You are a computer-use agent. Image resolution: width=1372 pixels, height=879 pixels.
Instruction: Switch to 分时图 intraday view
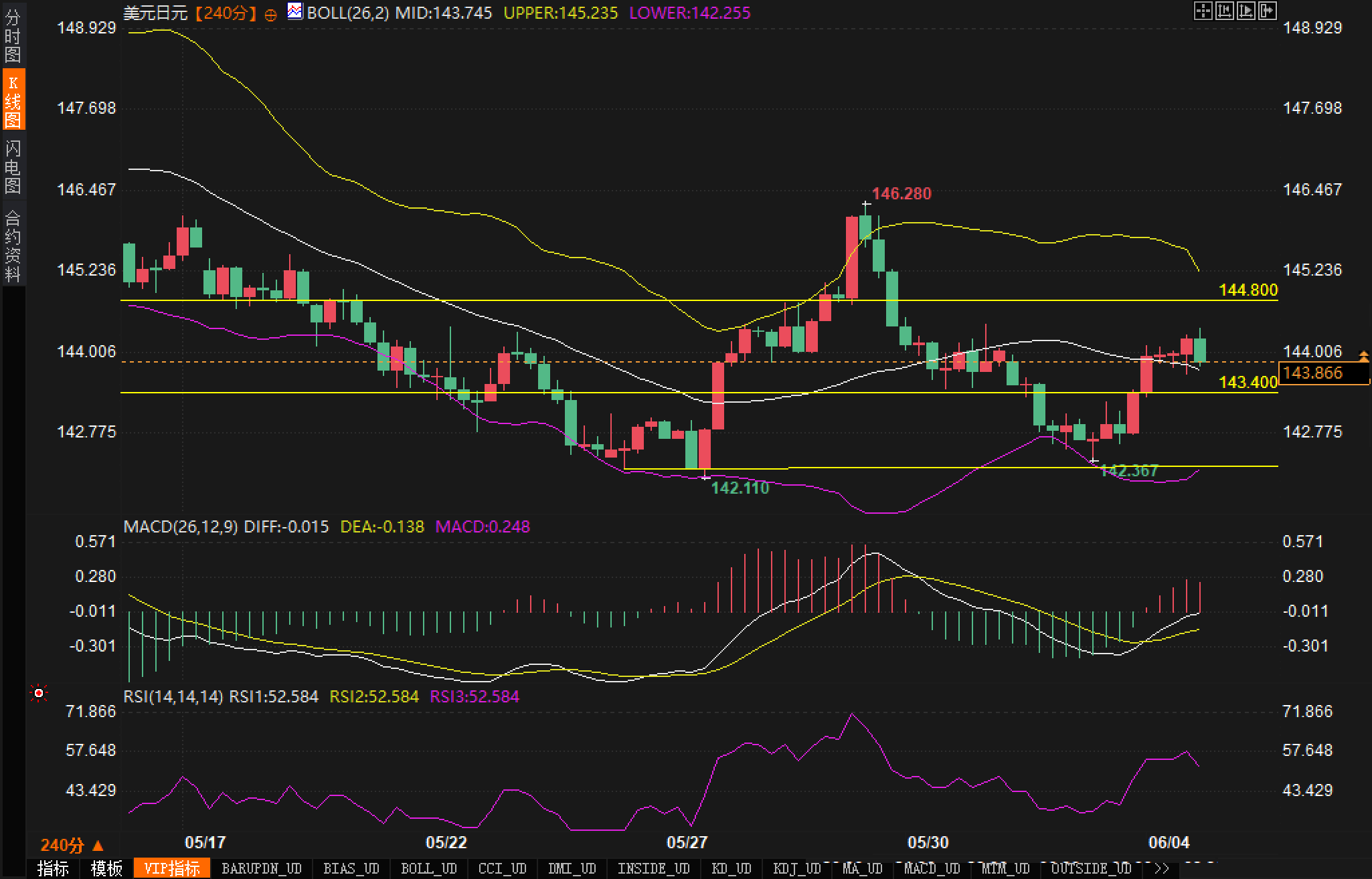pyautogui.click(x=13, y=35)
